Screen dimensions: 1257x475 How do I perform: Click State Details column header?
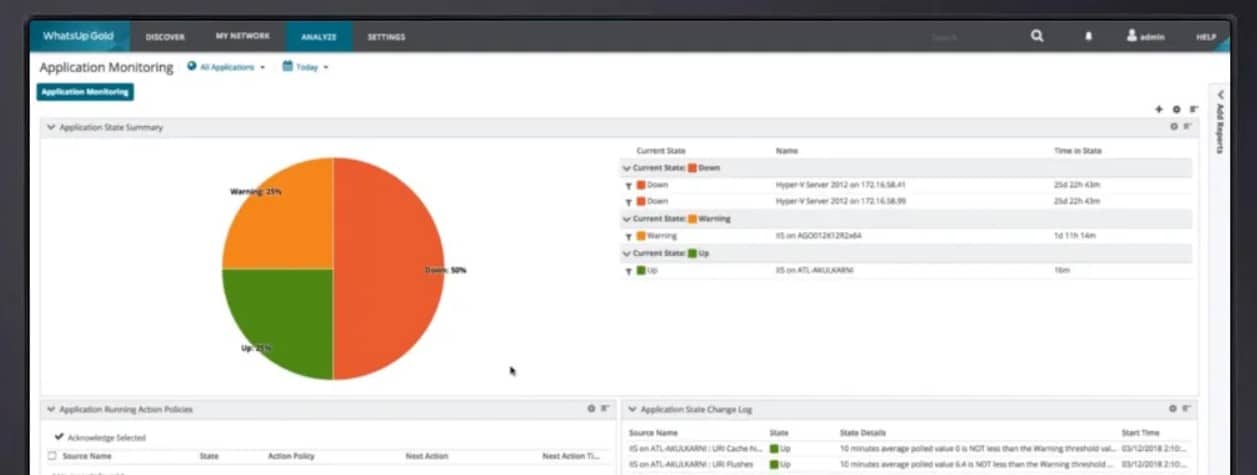pyautogui.click(x=862, y=433)
